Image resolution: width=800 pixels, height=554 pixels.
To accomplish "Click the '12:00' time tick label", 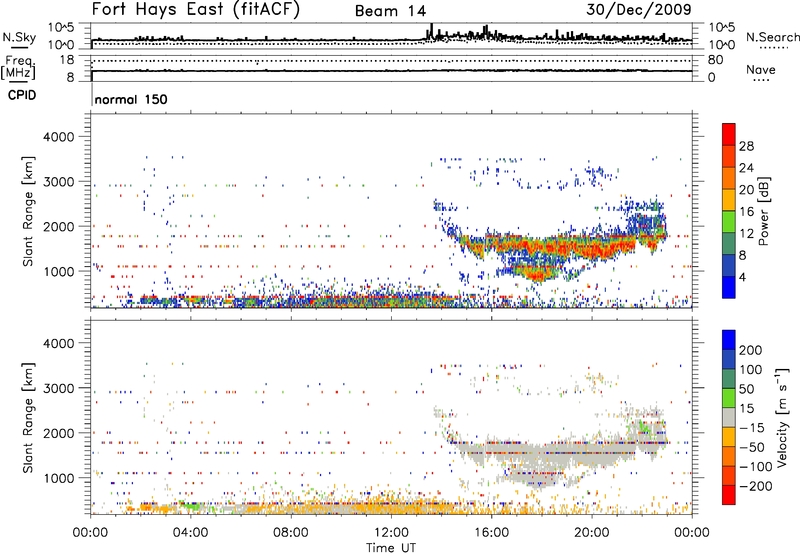I will [x=391, y=533].
